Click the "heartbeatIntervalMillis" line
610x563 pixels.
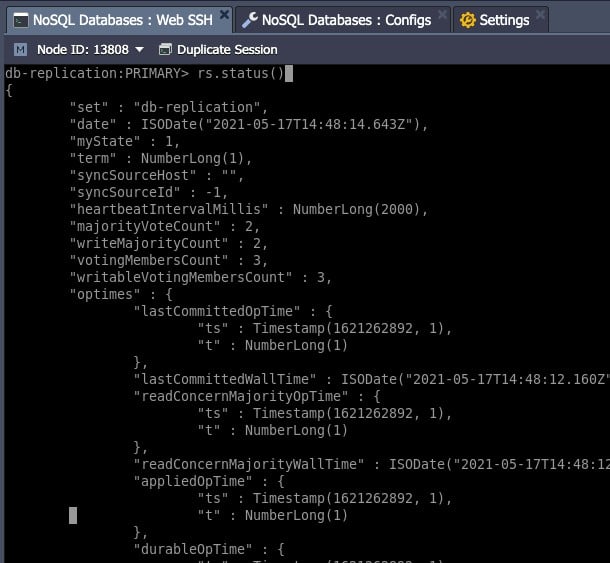click(249, 209)
